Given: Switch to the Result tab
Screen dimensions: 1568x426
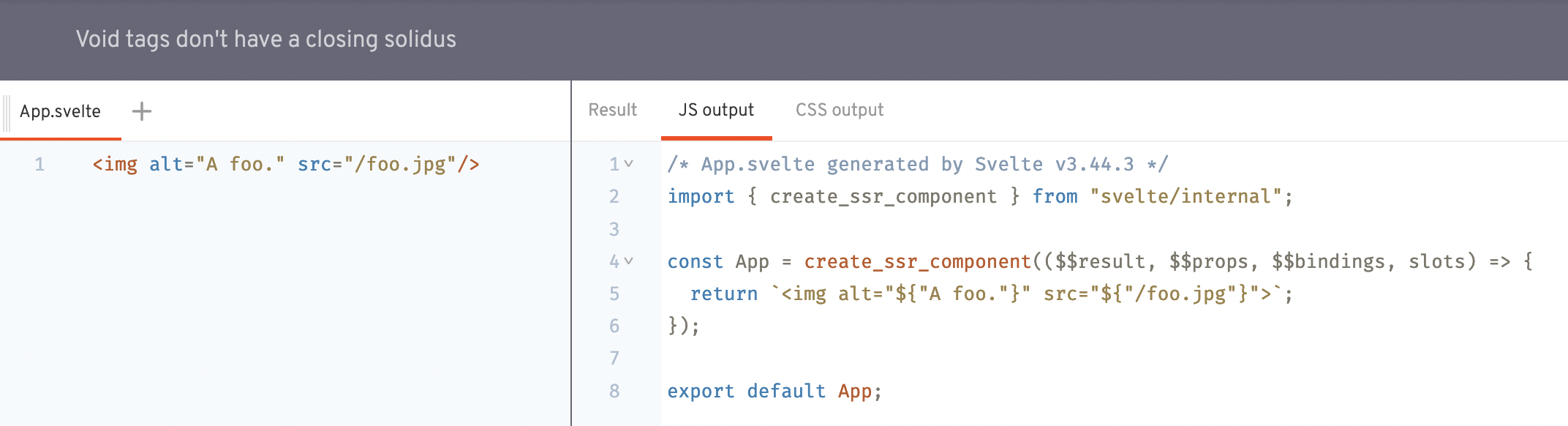Looking at the screenshot, I should [x=613, y=110].
